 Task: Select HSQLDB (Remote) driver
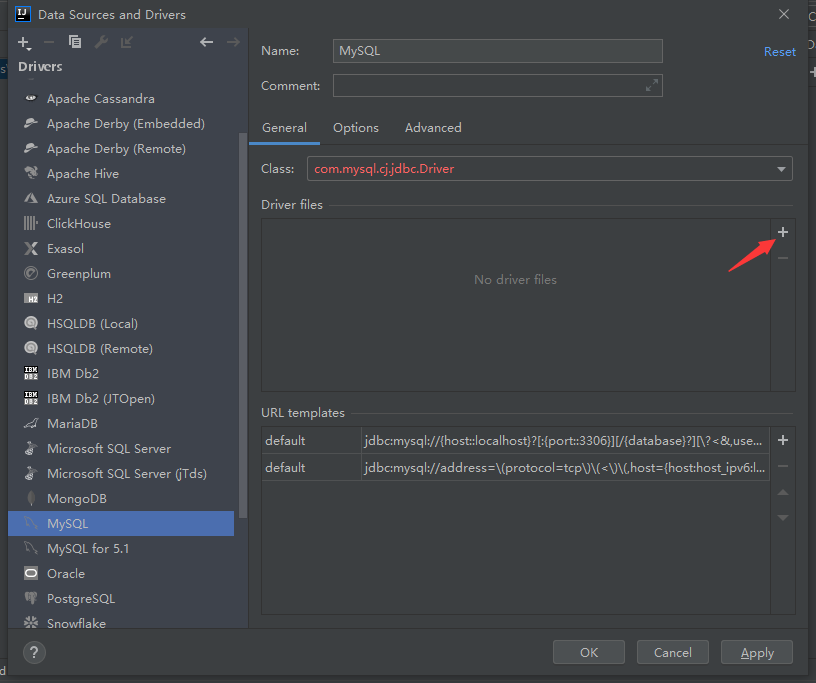121,348
